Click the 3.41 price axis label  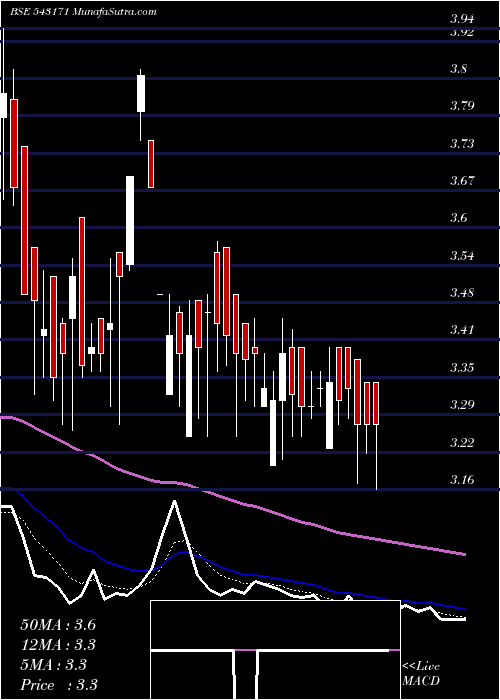[462, 330]
